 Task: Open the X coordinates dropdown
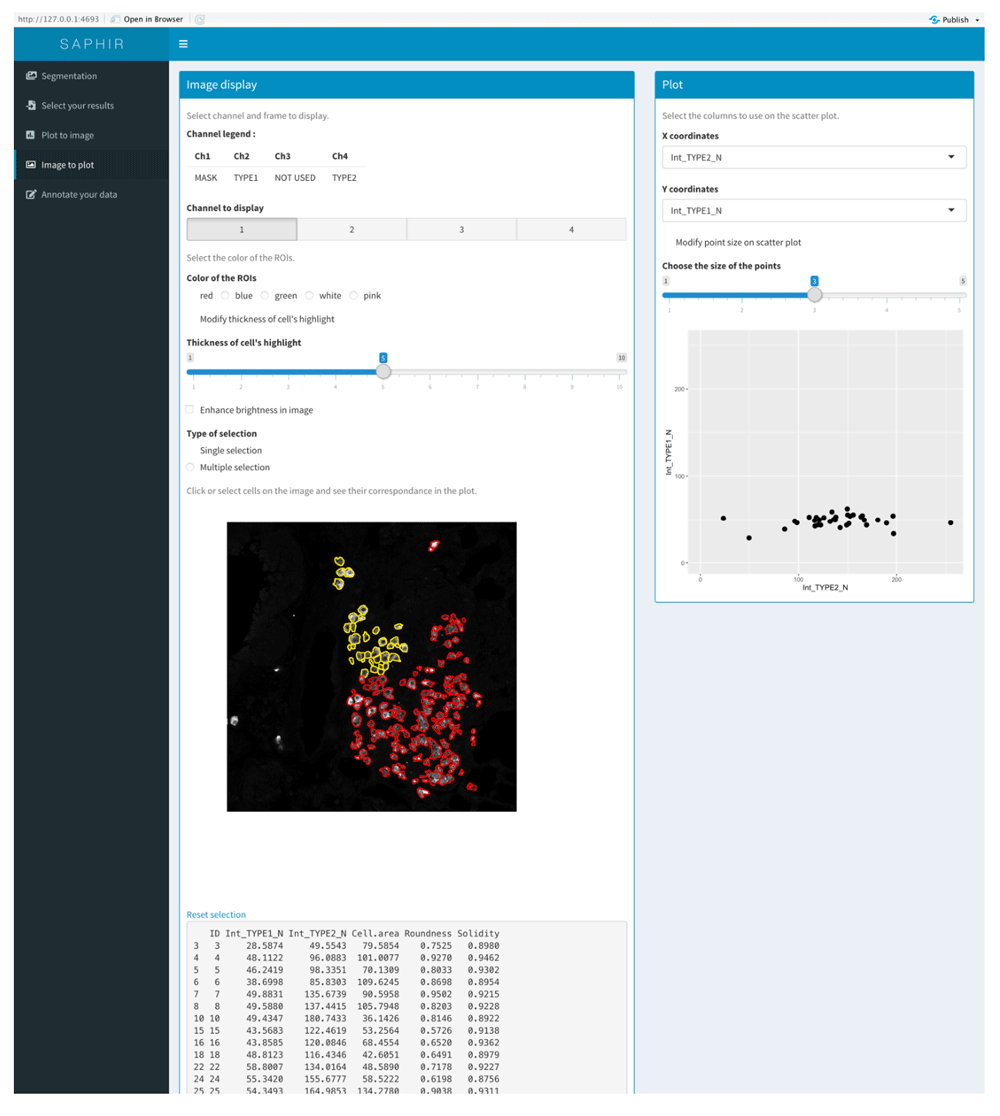coord(814,157)
